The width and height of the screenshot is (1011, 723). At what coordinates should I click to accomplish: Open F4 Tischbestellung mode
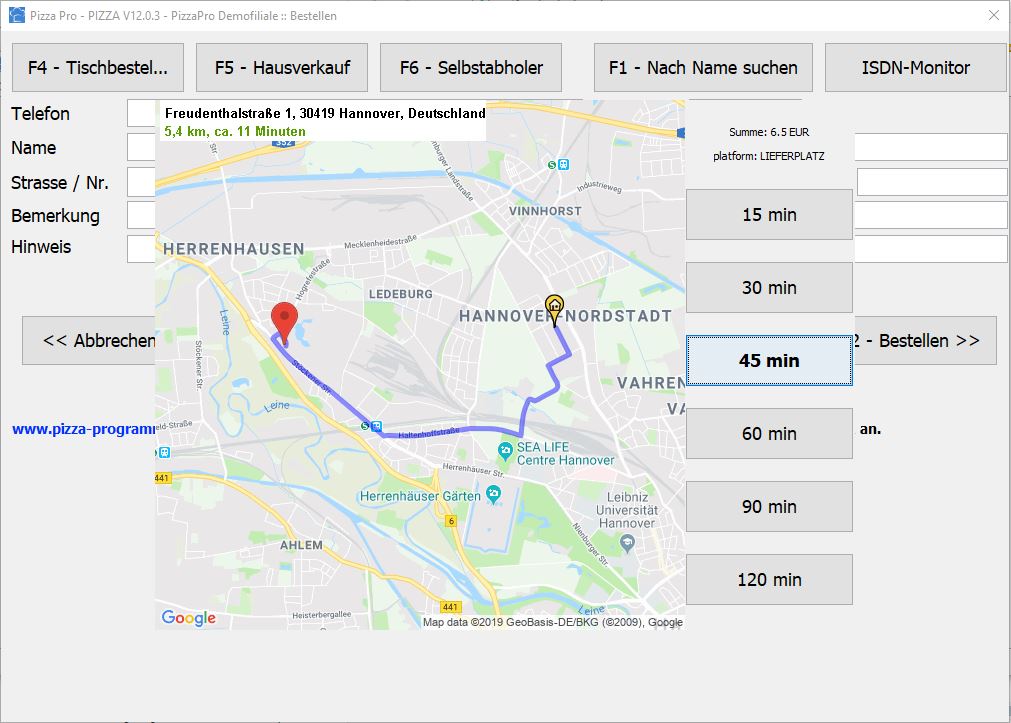click(x=98, y=68)
